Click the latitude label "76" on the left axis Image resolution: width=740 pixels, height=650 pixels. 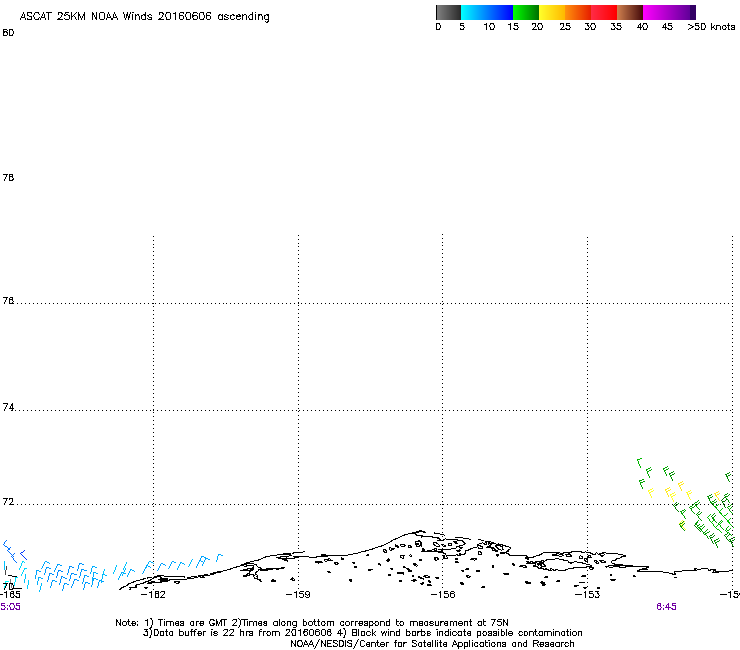[8, 301]
